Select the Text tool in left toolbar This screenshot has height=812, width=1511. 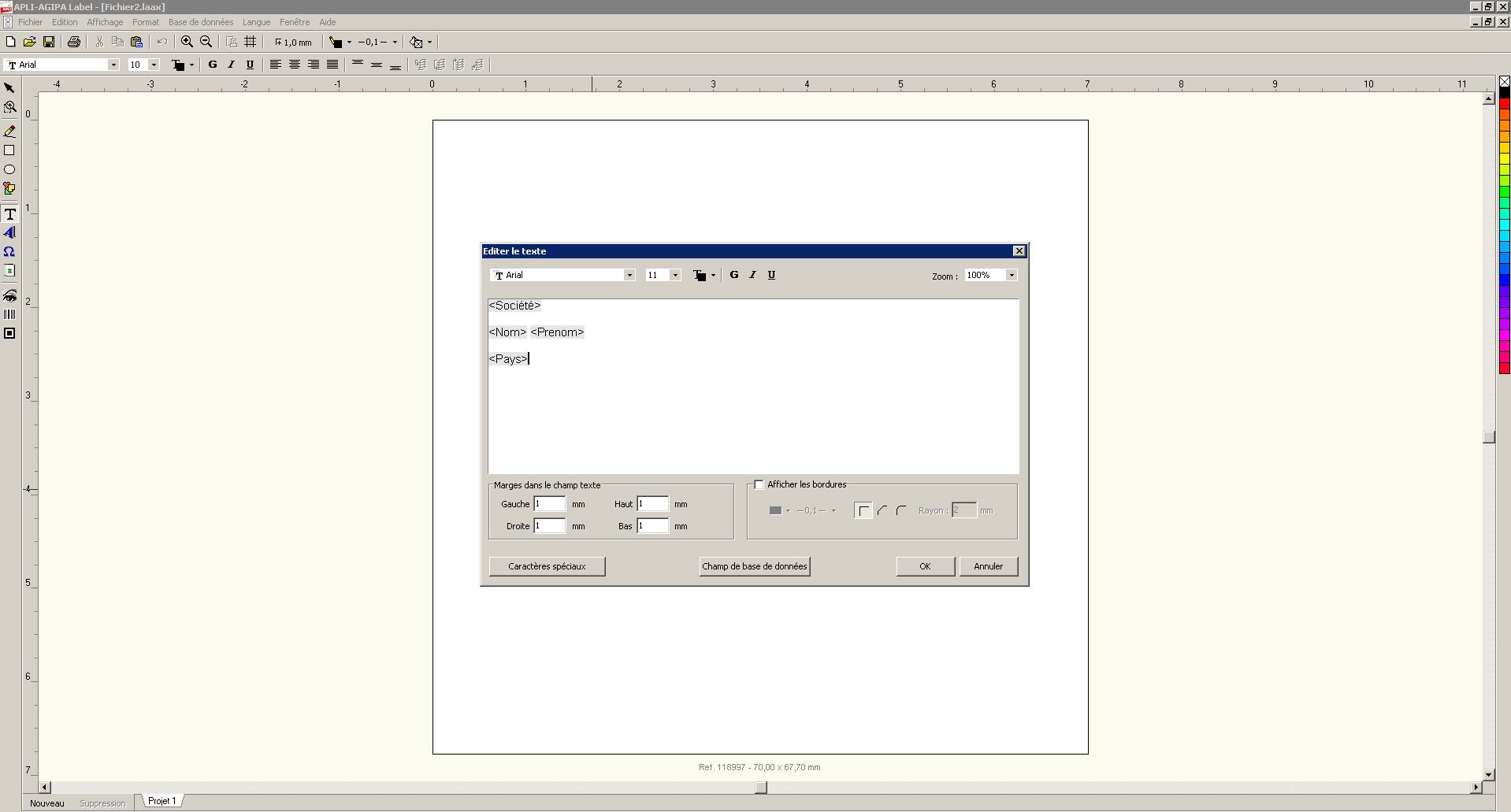[x=9, y=214]
